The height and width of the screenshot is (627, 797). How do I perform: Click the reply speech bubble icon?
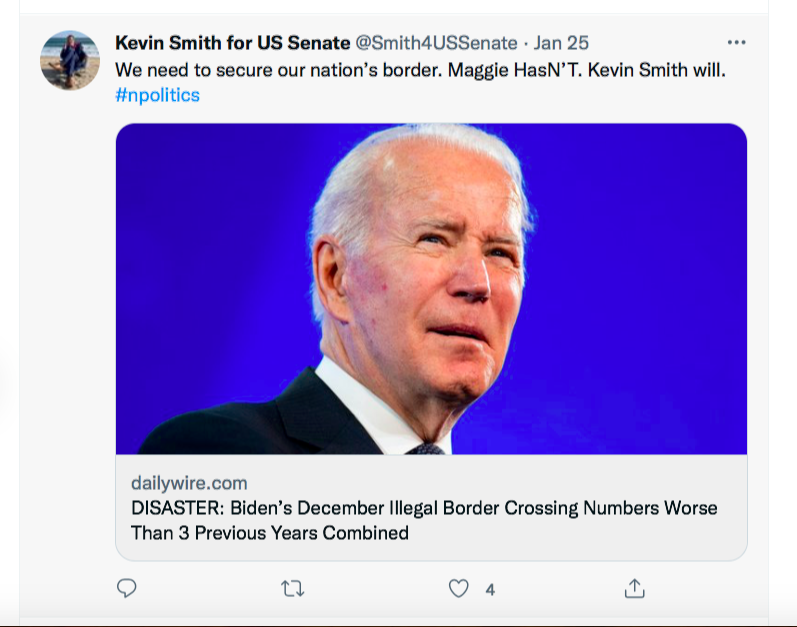127,588
